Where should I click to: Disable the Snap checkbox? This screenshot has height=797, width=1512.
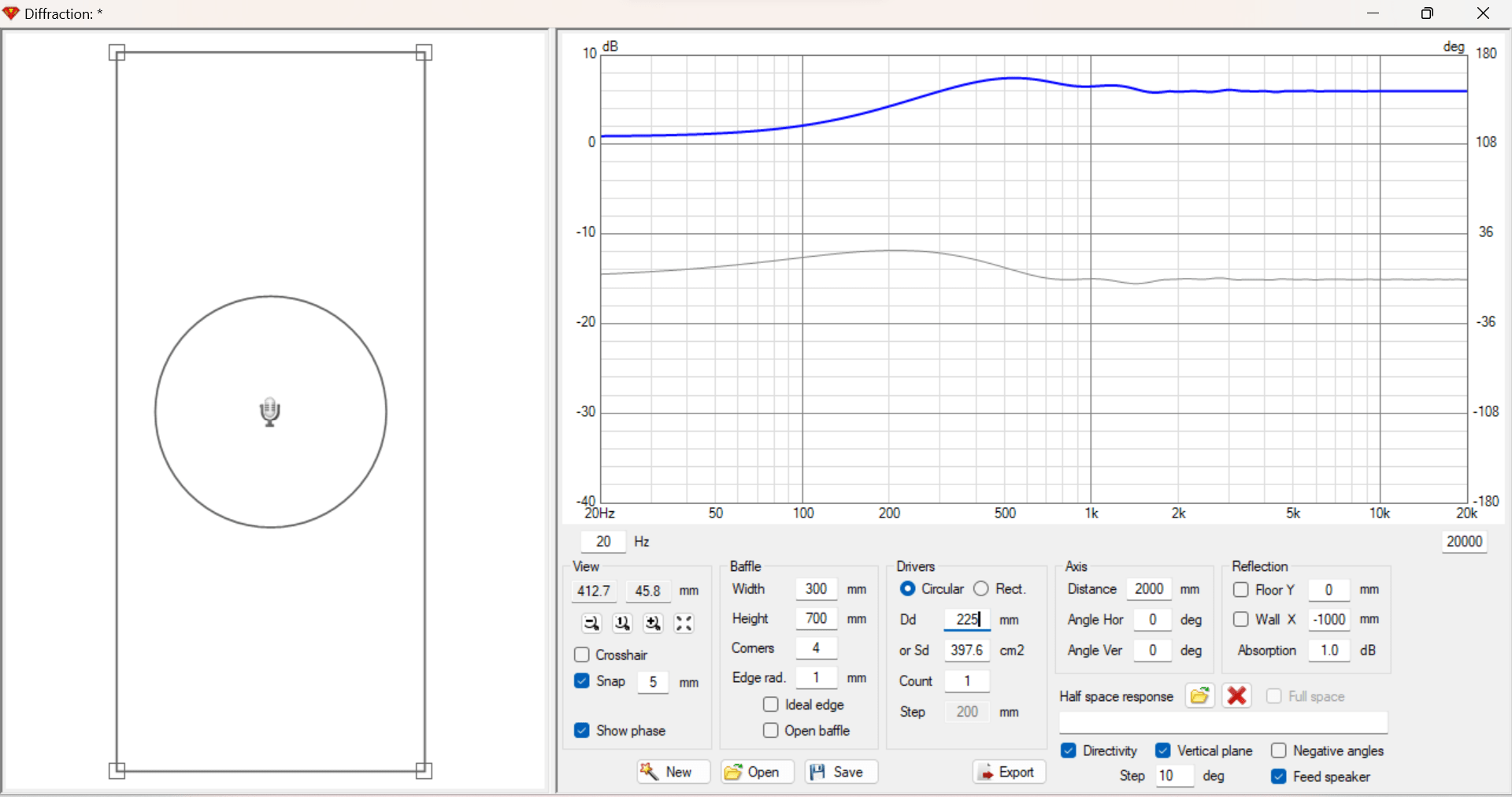pyautogui.click(x=582, y=680)
